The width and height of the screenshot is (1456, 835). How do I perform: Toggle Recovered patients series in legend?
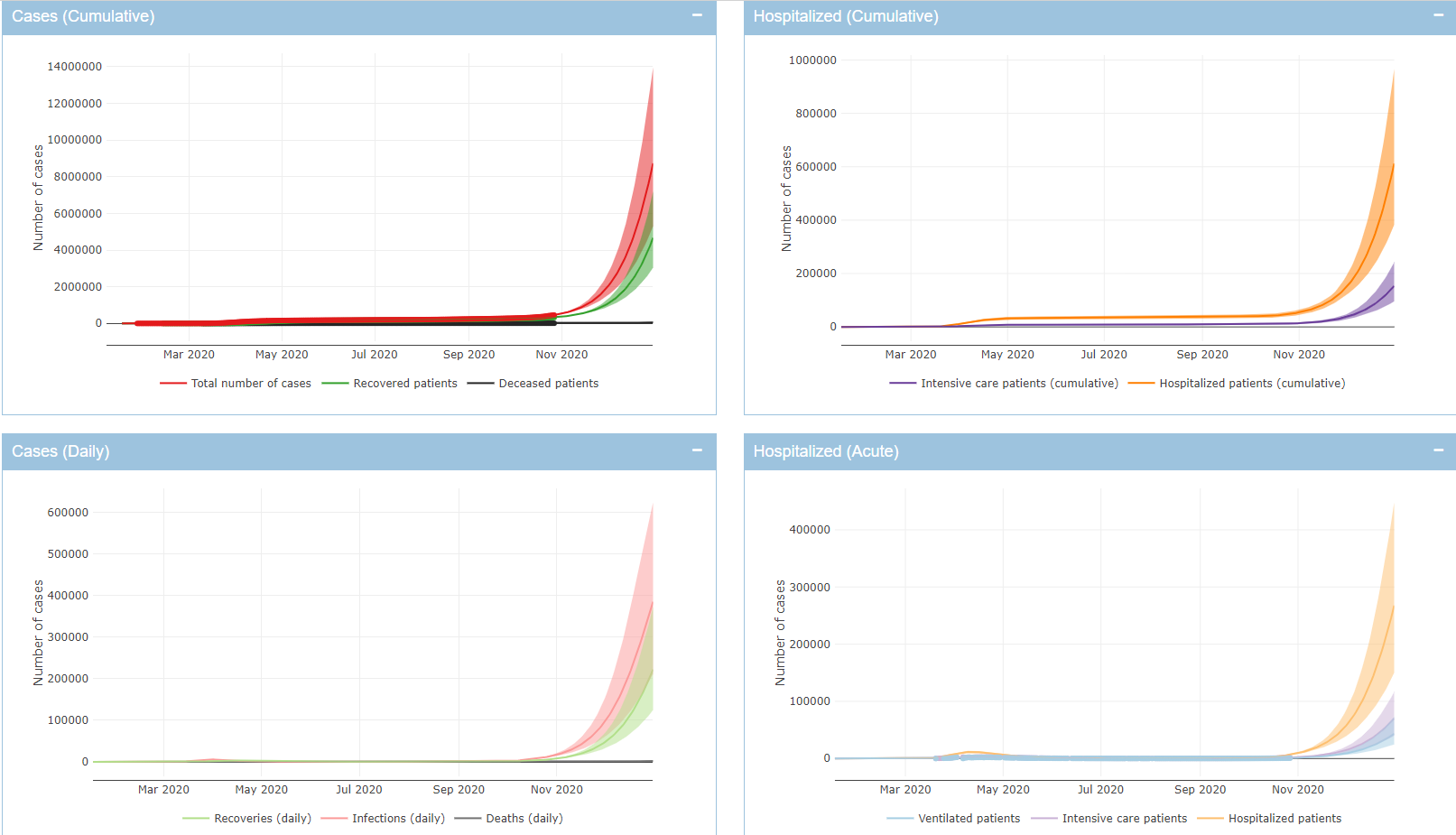[404, 384]
